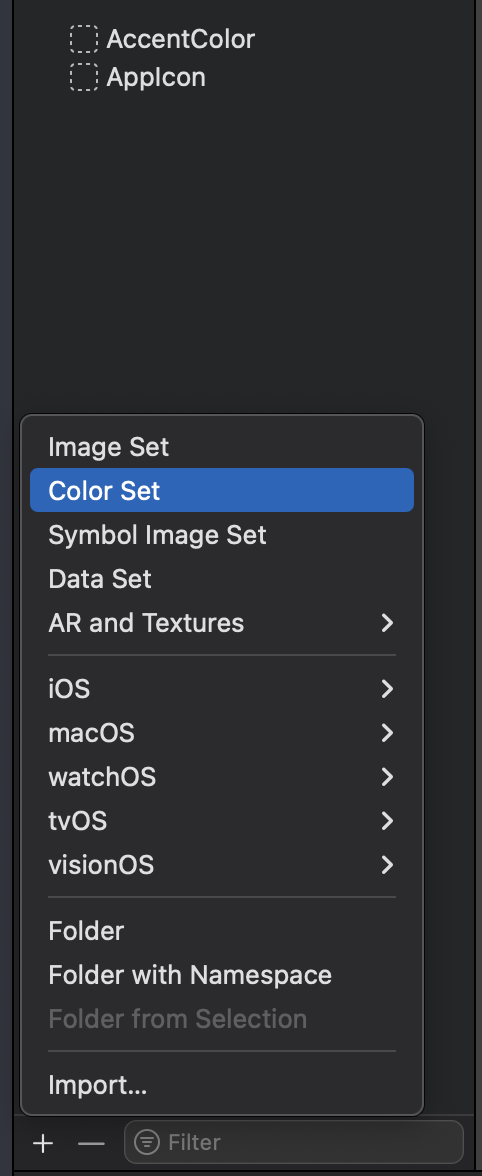Click the filter icon in search field
The image size is (482, 1176).
pos(147,1142)
